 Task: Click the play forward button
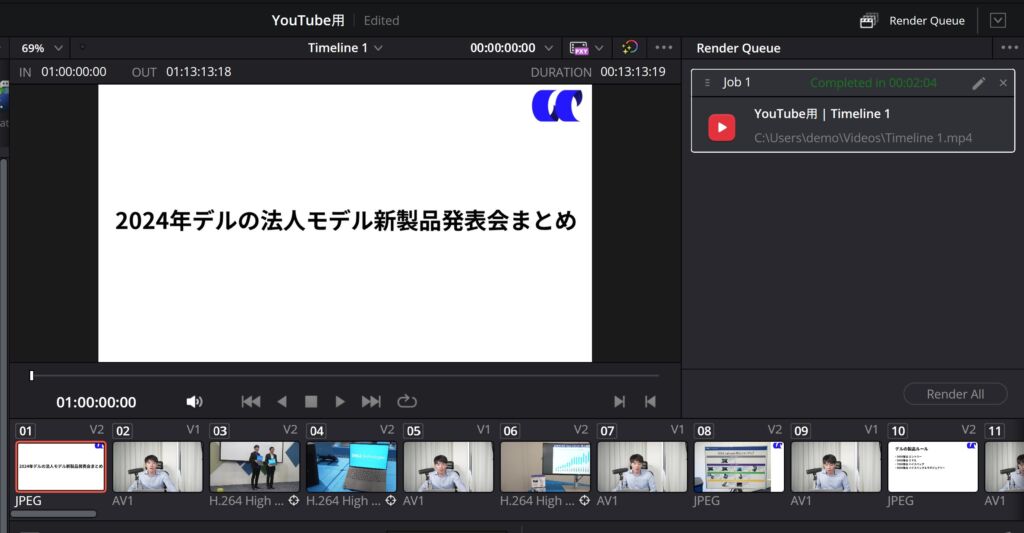click(x=340, y=402)
